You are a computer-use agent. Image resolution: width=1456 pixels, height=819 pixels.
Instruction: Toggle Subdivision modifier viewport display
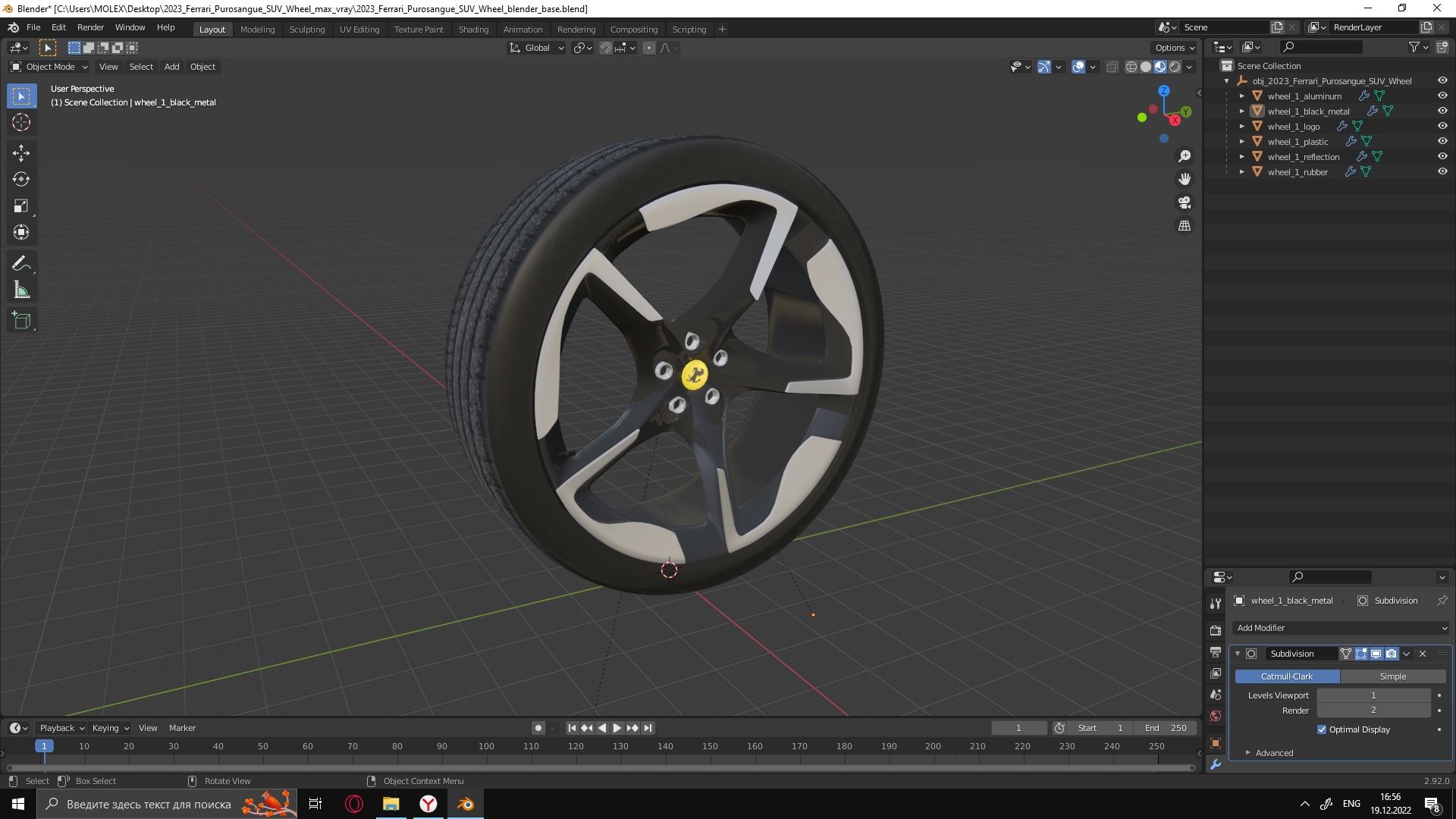1376,654
